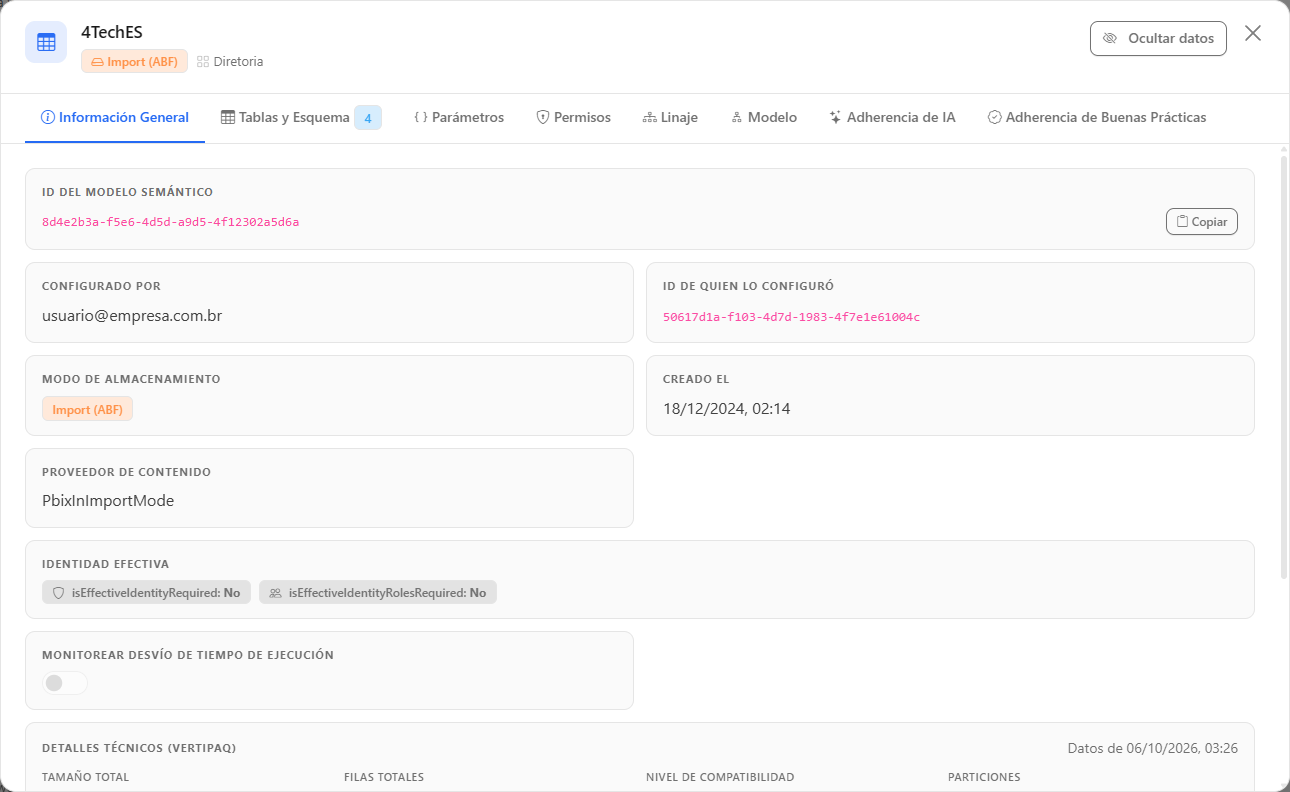Select the semantic model ID value
Viewport: 1290px width, 792px height.
[x=170, y=222]
